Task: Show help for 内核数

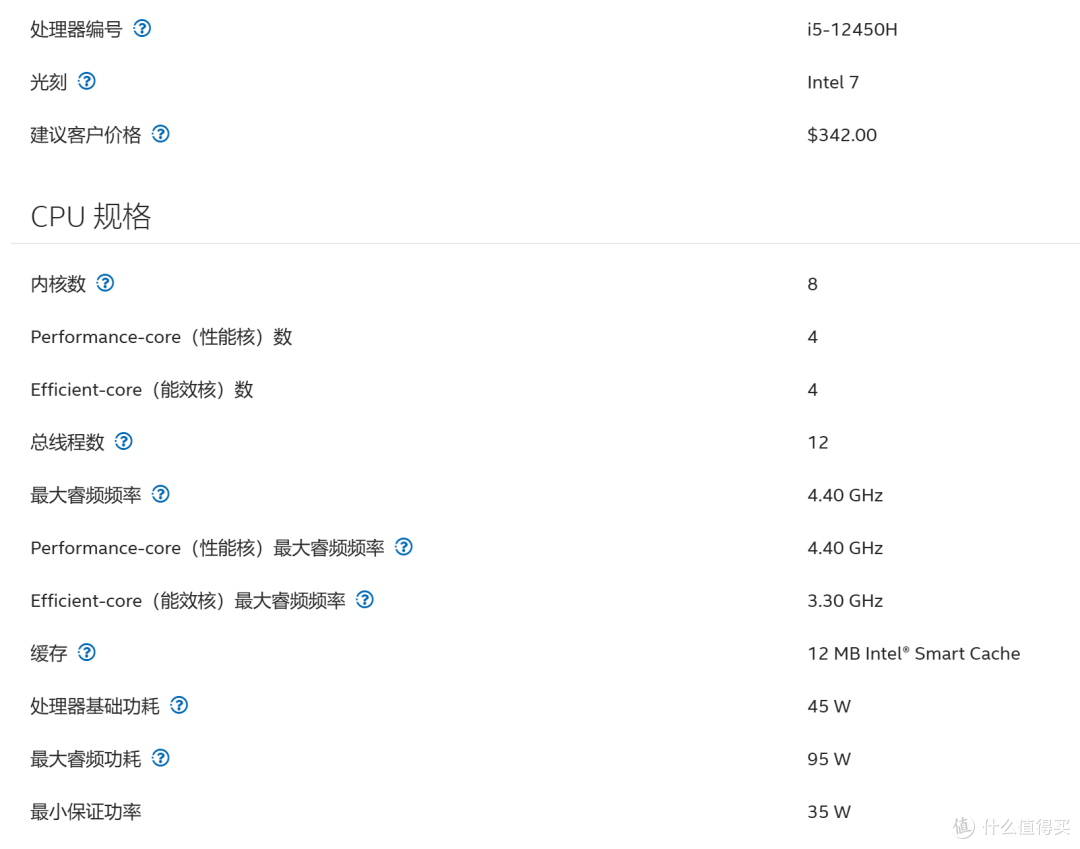Action: click(105, 283)
